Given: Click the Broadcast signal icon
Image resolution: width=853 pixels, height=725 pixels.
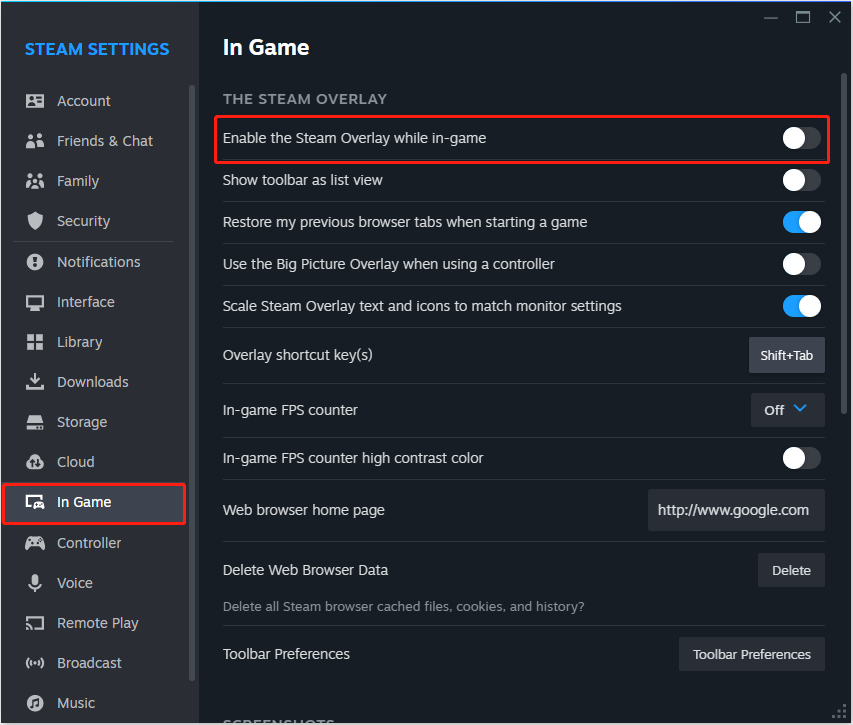Looking at the screenshot, I should pos(35,663).
